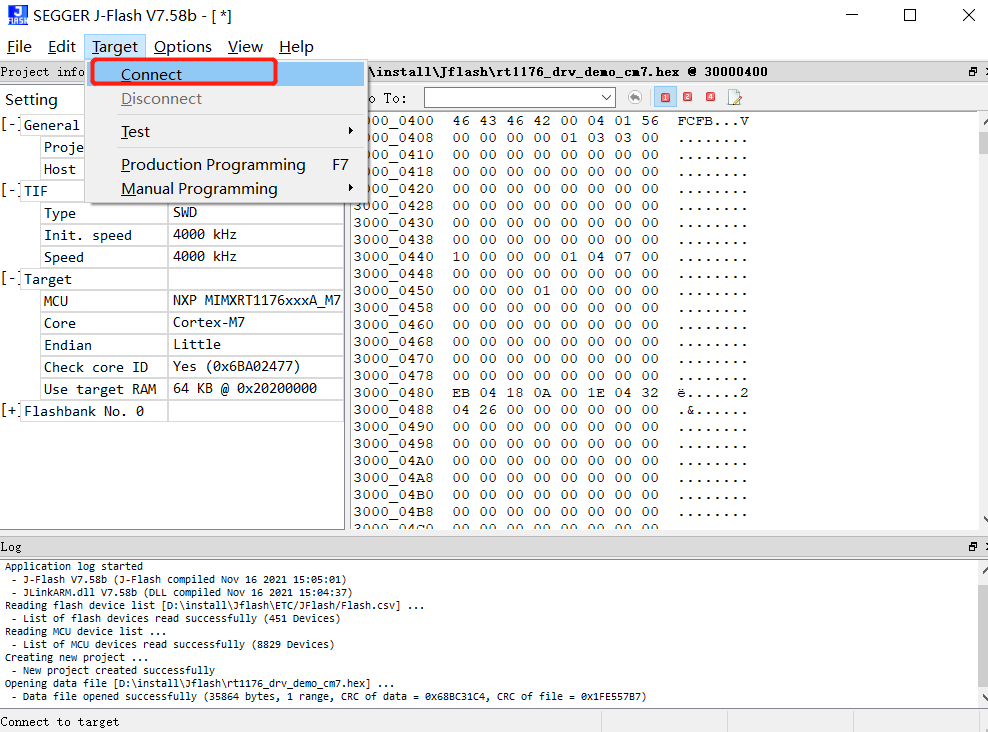Click the go-back arrow icon in hex viewer
This screenshot has height=732, width=988.
point(635,97)
